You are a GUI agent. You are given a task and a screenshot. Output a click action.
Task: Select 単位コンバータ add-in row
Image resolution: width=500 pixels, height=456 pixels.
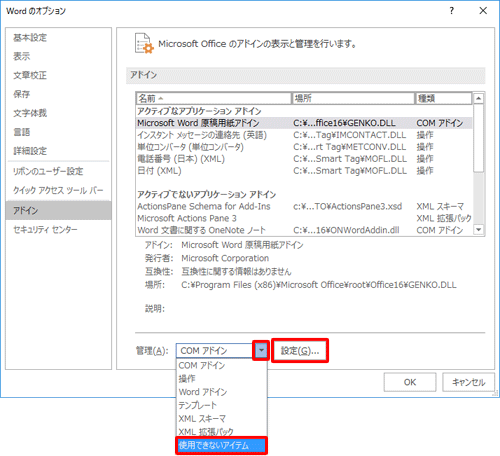pos(304,147)
